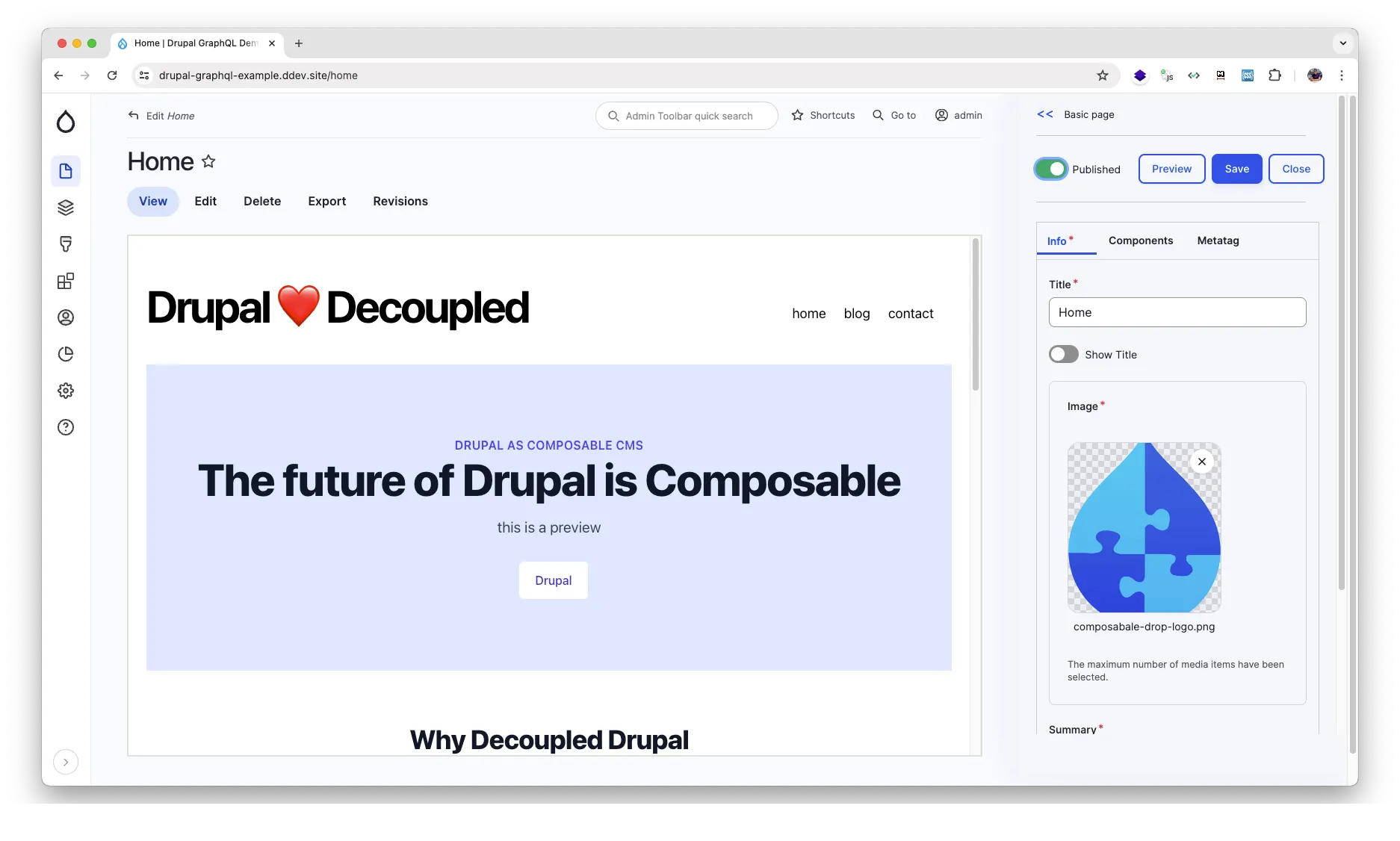The image size is (1400, 841).
Task: Open the tab search dropdown arrow
Action: (1343, 43)
